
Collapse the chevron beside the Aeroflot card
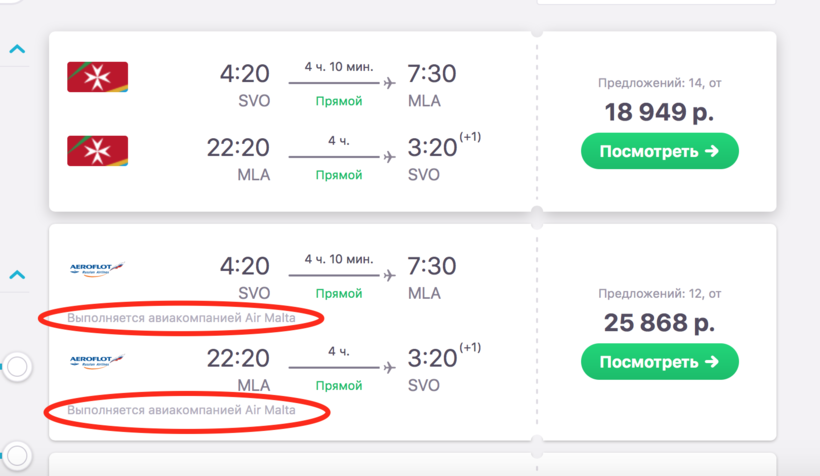[x=17, y=274]
